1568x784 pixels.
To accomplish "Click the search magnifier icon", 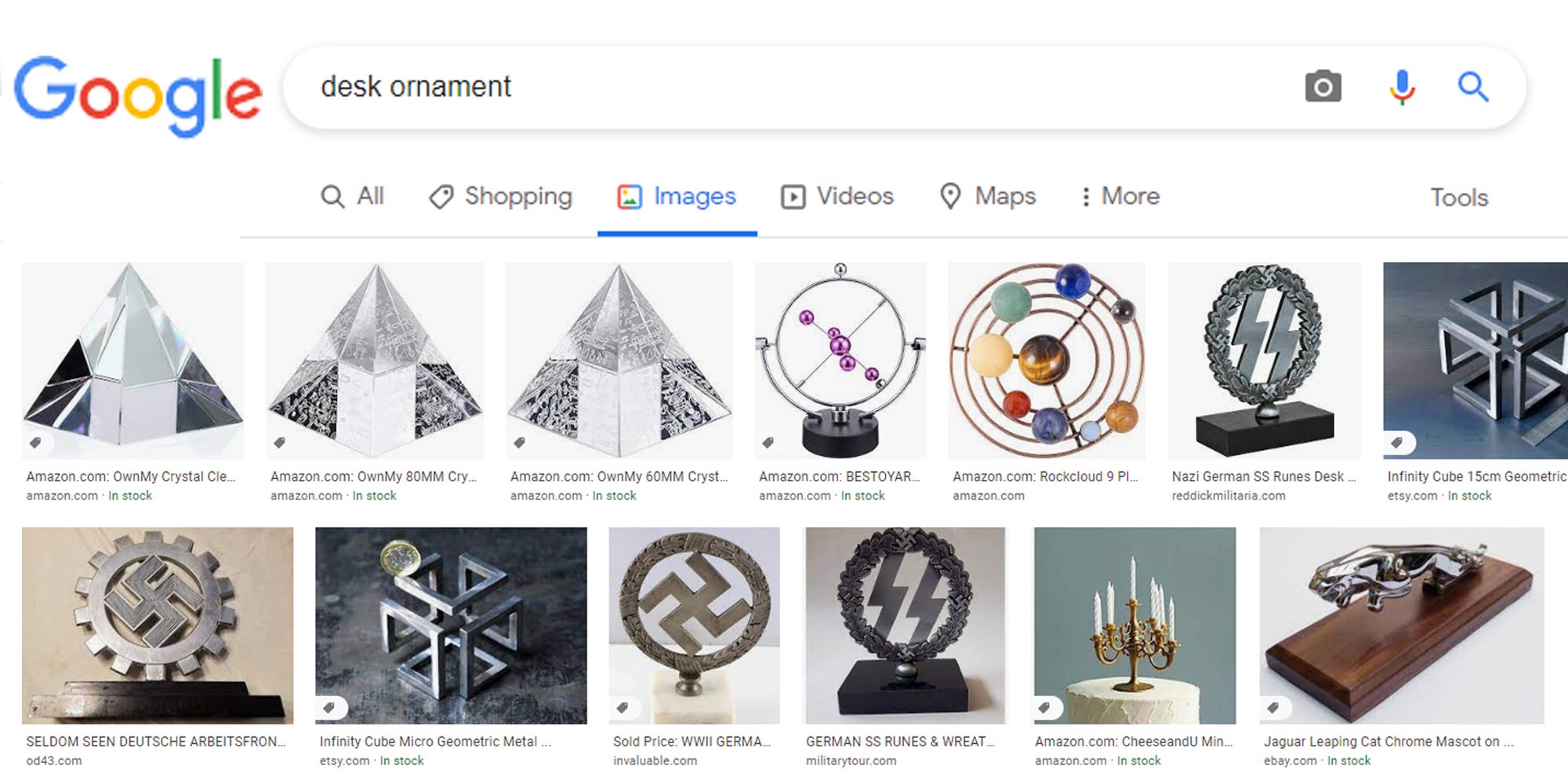I will pos(1473,88).
